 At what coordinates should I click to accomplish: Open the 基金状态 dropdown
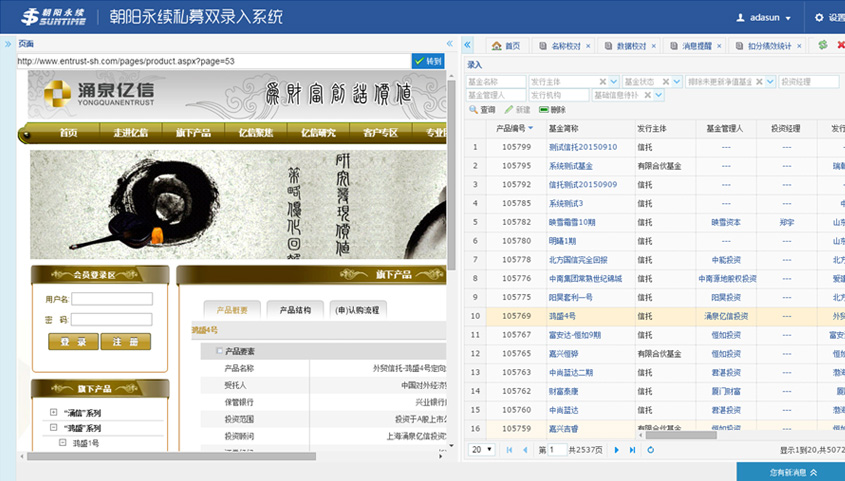[x=672, y=82]
